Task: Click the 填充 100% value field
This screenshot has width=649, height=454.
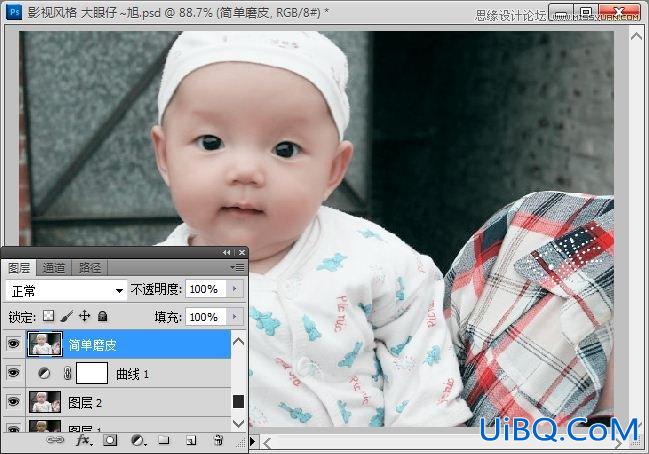Action: coord(206,317)
